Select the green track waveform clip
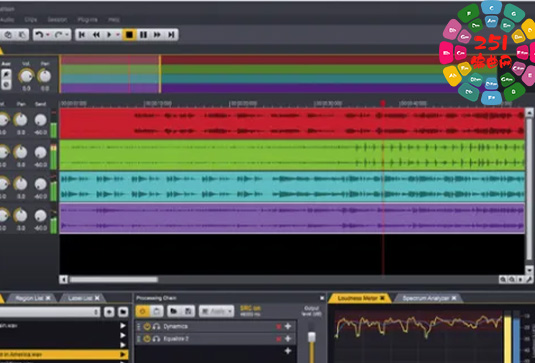The image size is (535, 363). (x=292, y=155)
